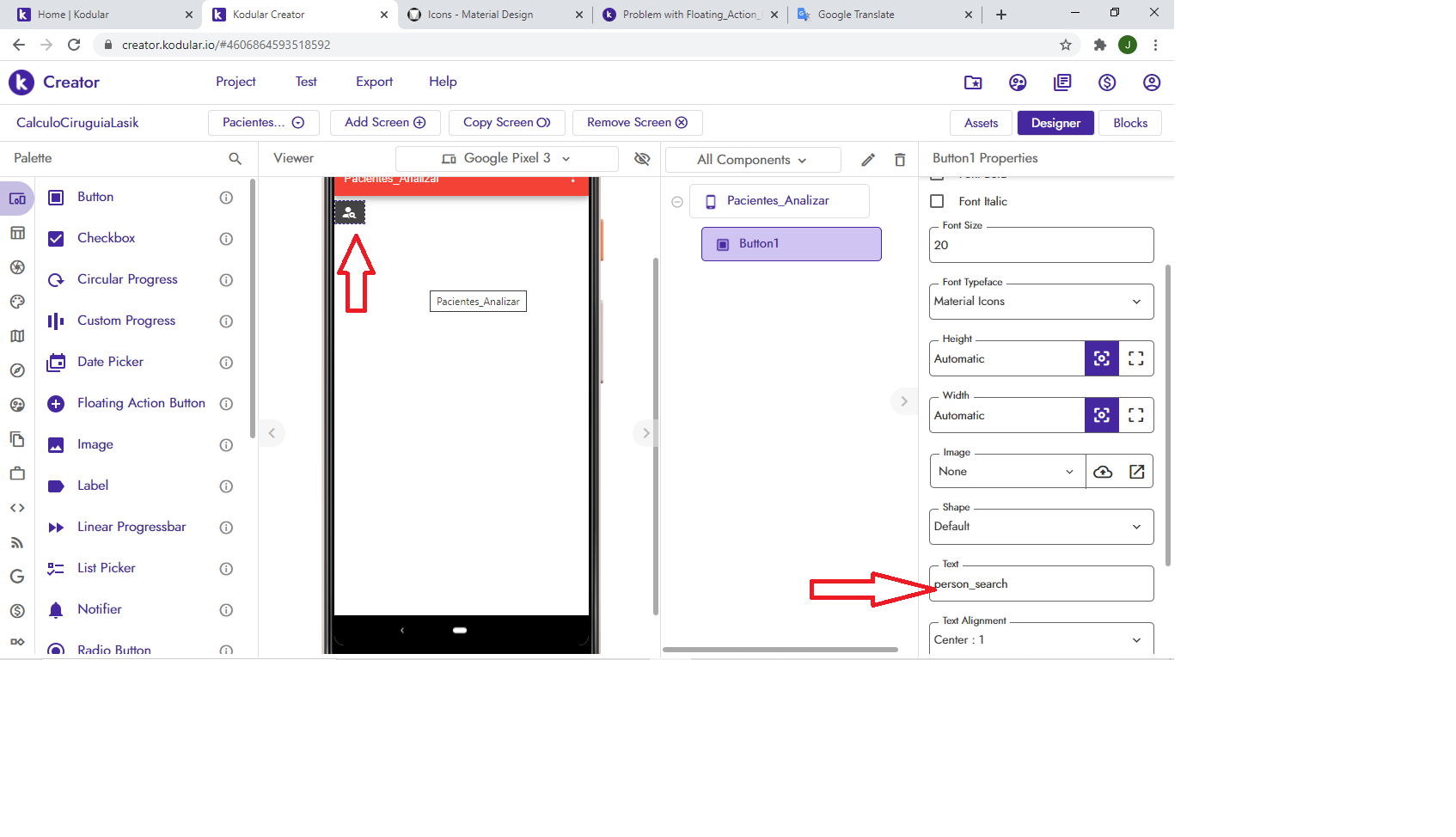1456x837 pixels.
Task: Open the Export menu
Action: pos(374,82)
